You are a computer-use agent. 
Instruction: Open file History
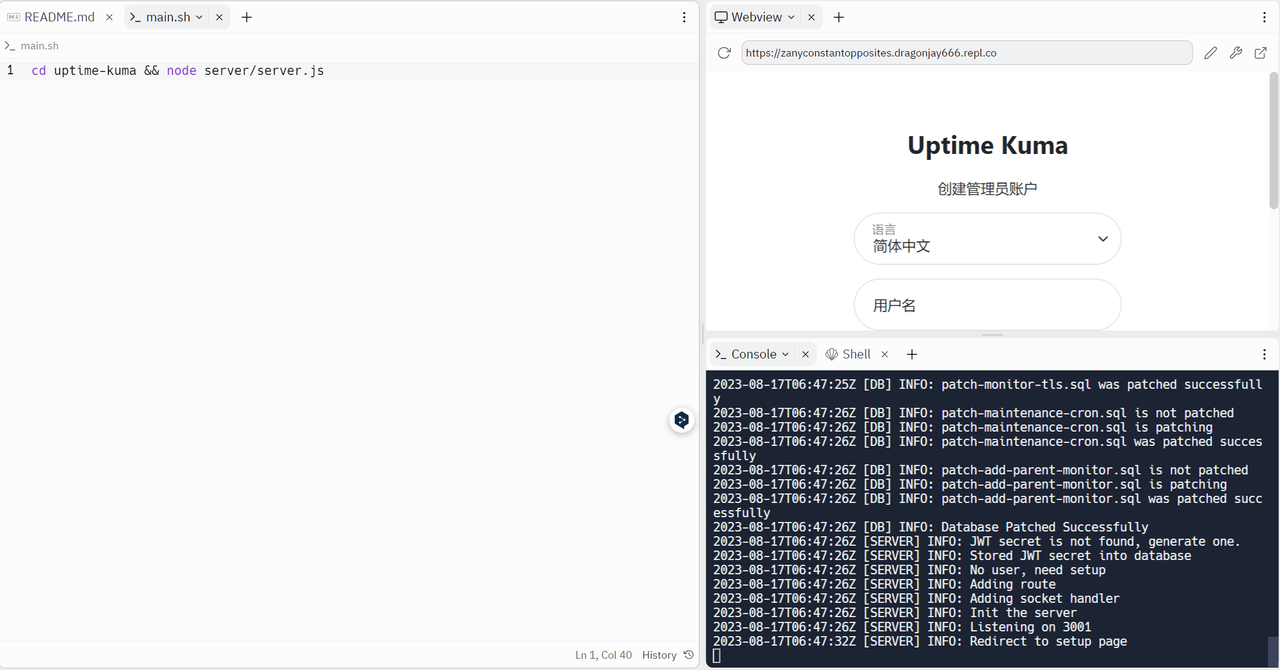[667, 655]
